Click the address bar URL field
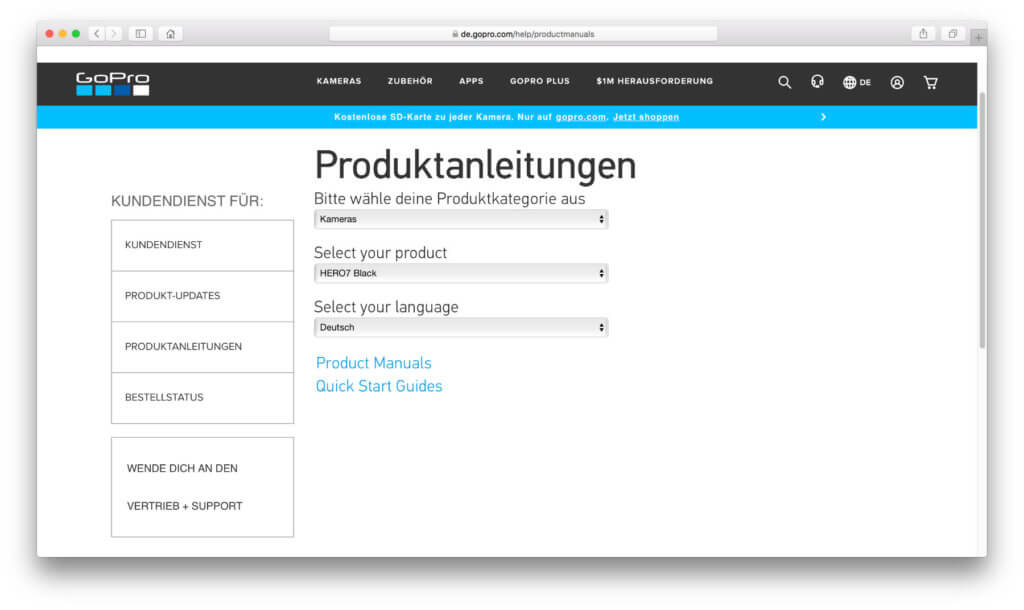The height and width of the screenshot is (610, 1024). [523, 34]
